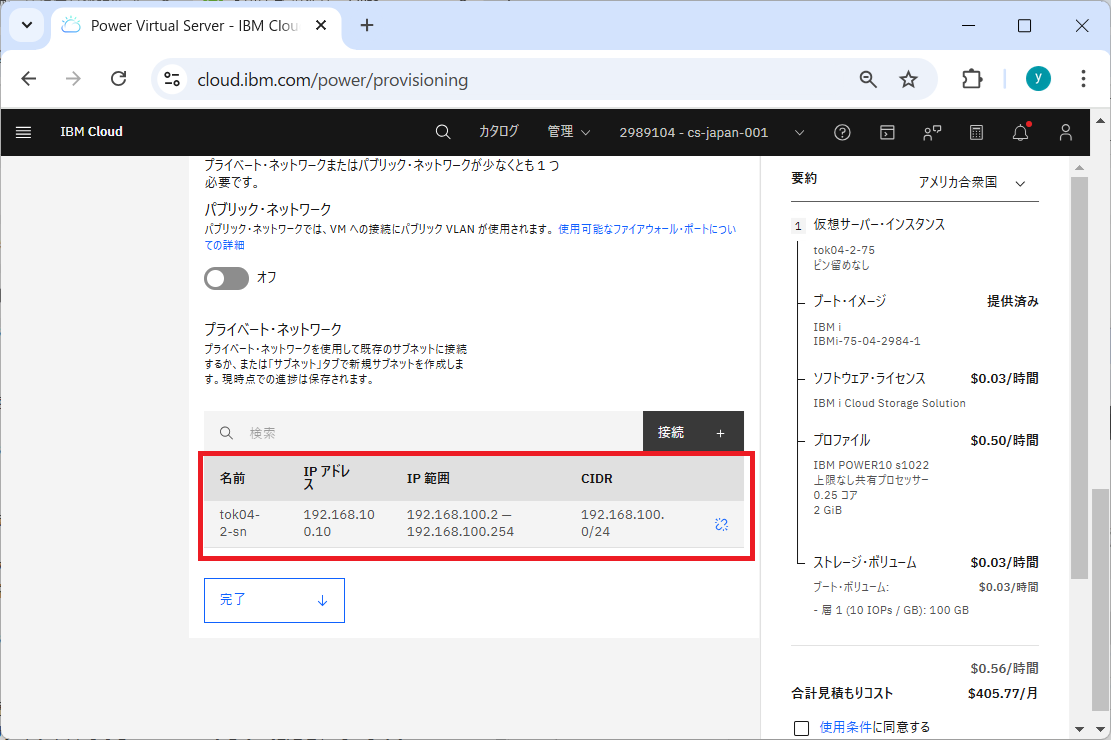Click the 名前 column header
The width and height of the screenshot is (1111, 740).
(x=232, y=478)
